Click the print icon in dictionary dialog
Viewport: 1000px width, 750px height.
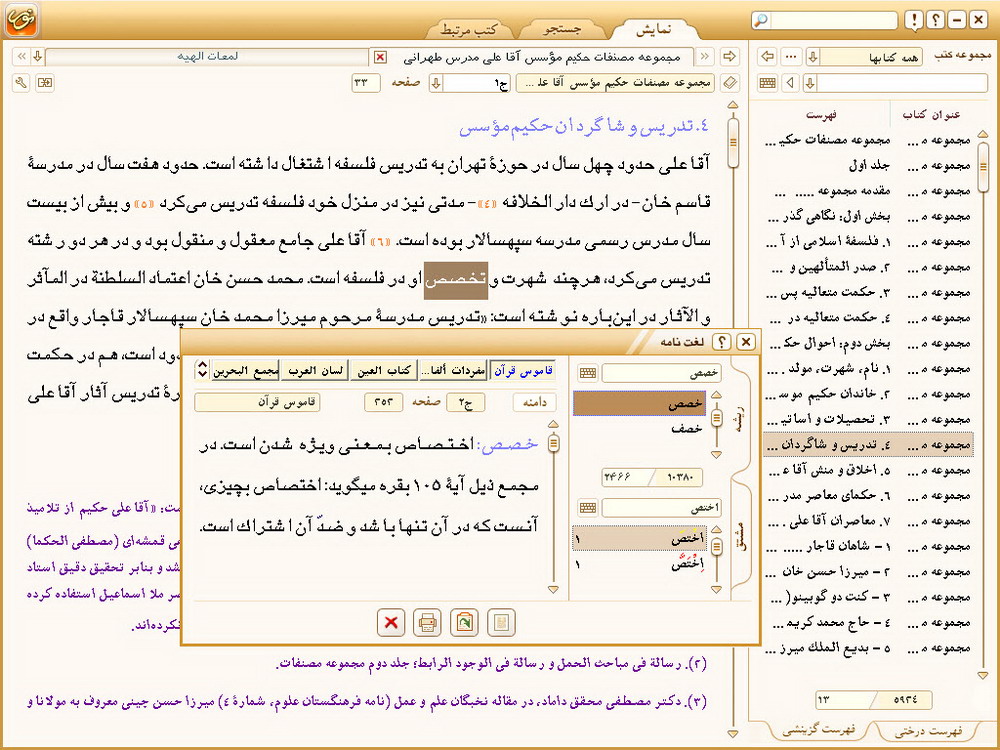click(428, 623)
